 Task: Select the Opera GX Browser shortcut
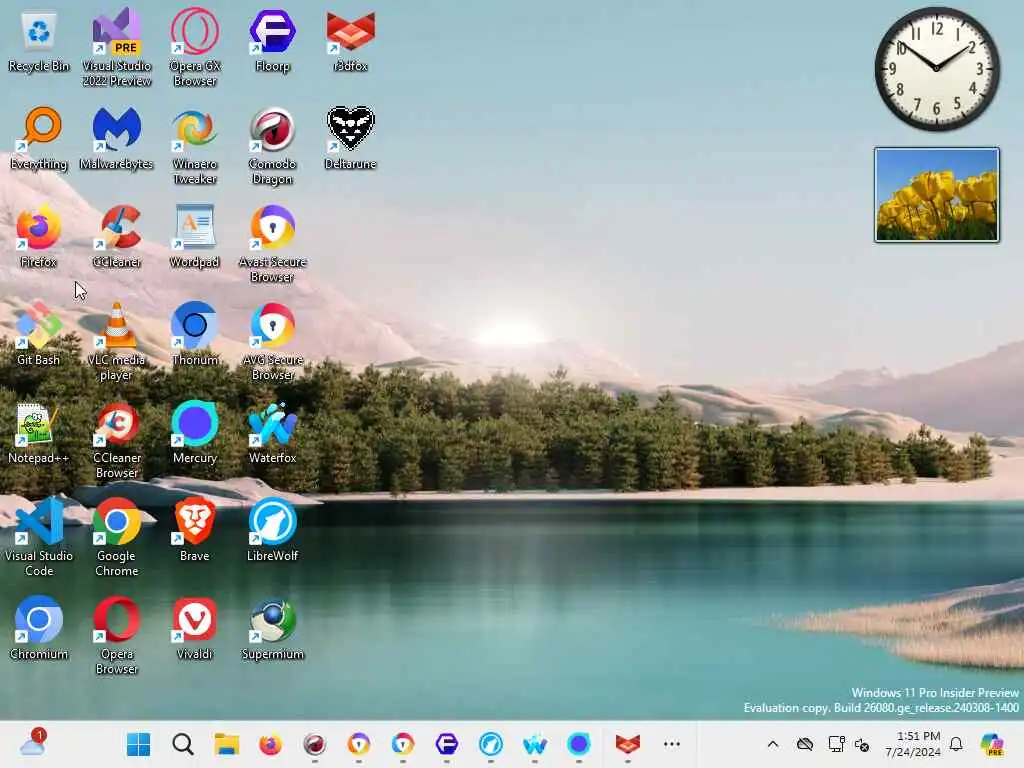click(195, 49)
